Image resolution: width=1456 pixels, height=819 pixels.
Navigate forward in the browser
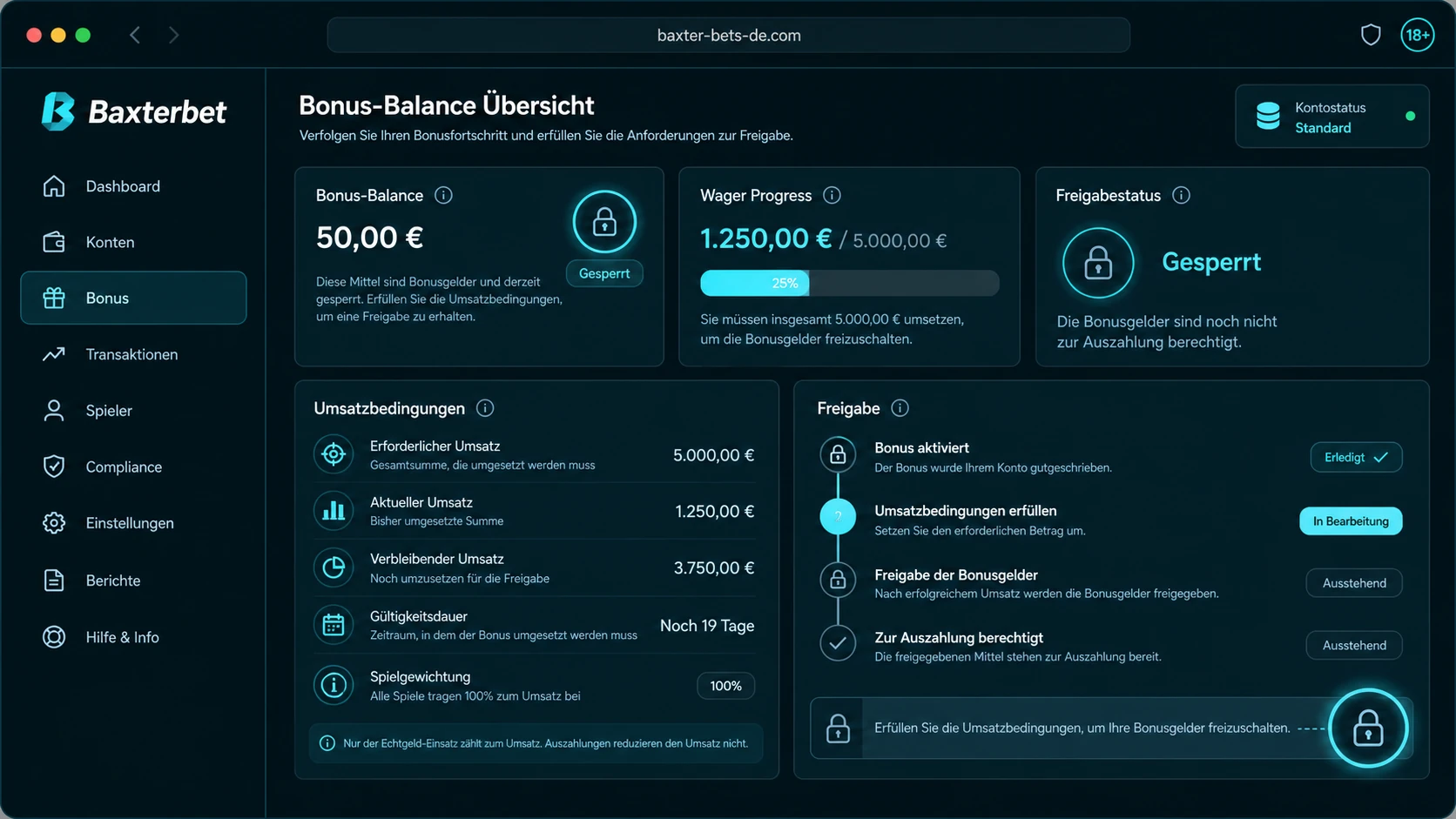[173, 35]
